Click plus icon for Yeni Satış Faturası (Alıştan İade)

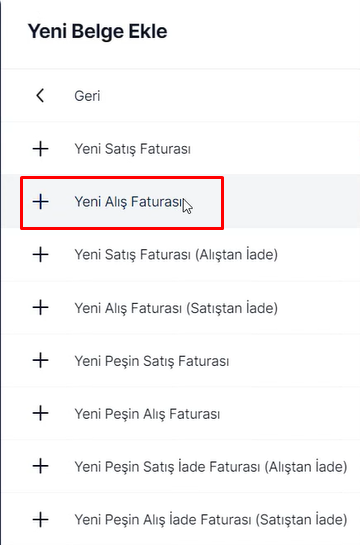(x=40, y=254)
